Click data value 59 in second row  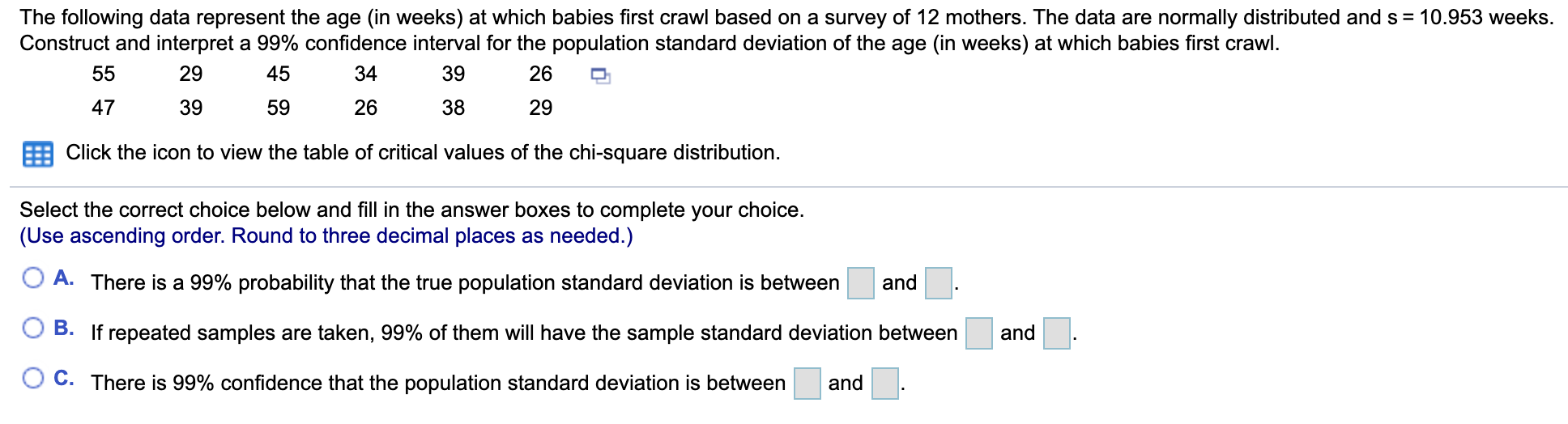coord(278,108)
